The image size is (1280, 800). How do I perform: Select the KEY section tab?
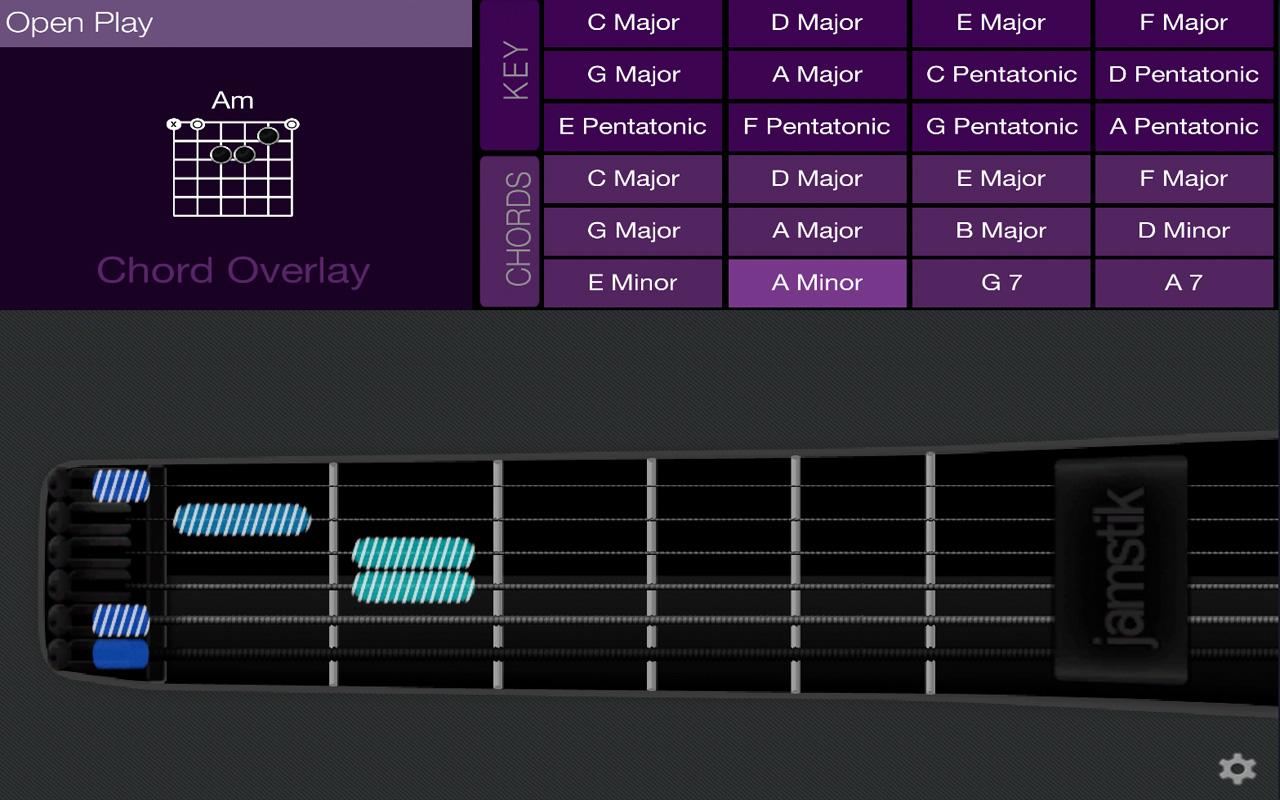tap(510, 75)
